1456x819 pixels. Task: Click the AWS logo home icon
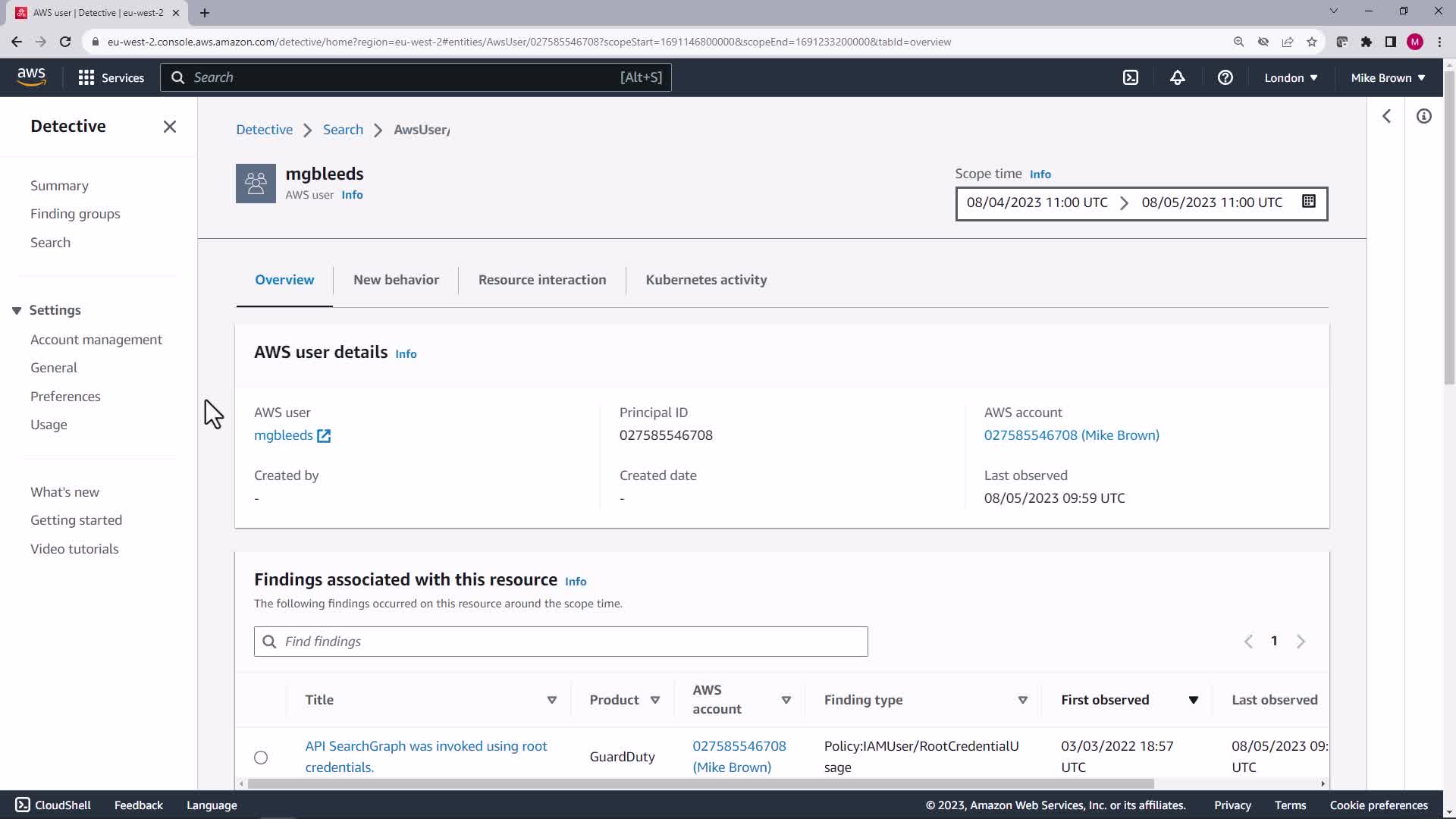(31, 77)
